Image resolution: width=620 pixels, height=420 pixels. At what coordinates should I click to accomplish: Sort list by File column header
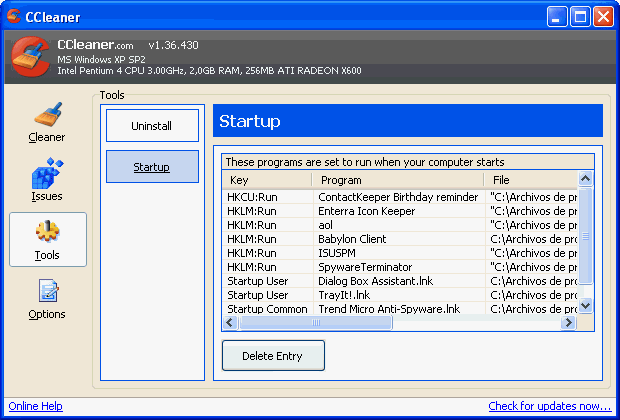tap(531, 180)
